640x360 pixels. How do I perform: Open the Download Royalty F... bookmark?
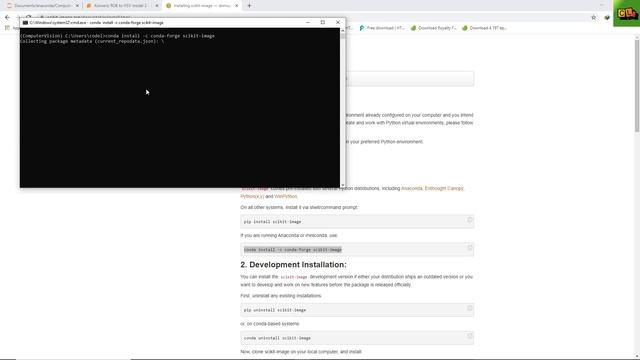[x=433, y=28]
